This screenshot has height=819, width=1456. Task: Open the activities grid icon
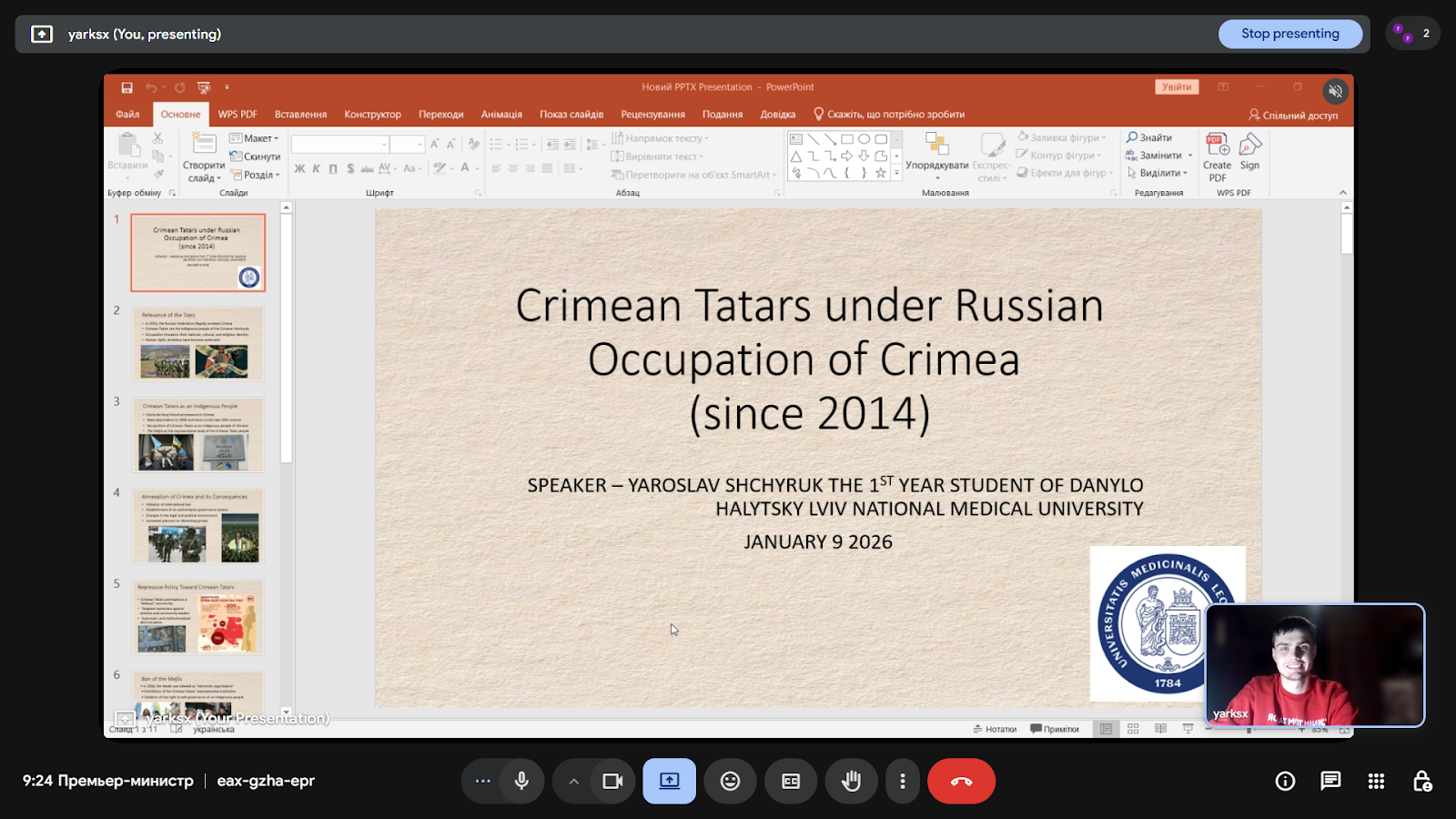(x=1376, y=781)
